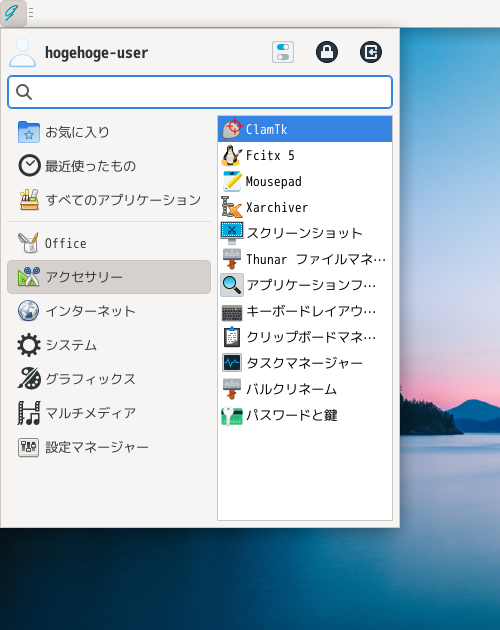This screenshot has width=500, height=630.
Task: Click the Whisker menu panel button
Action: tap(13, 13)
